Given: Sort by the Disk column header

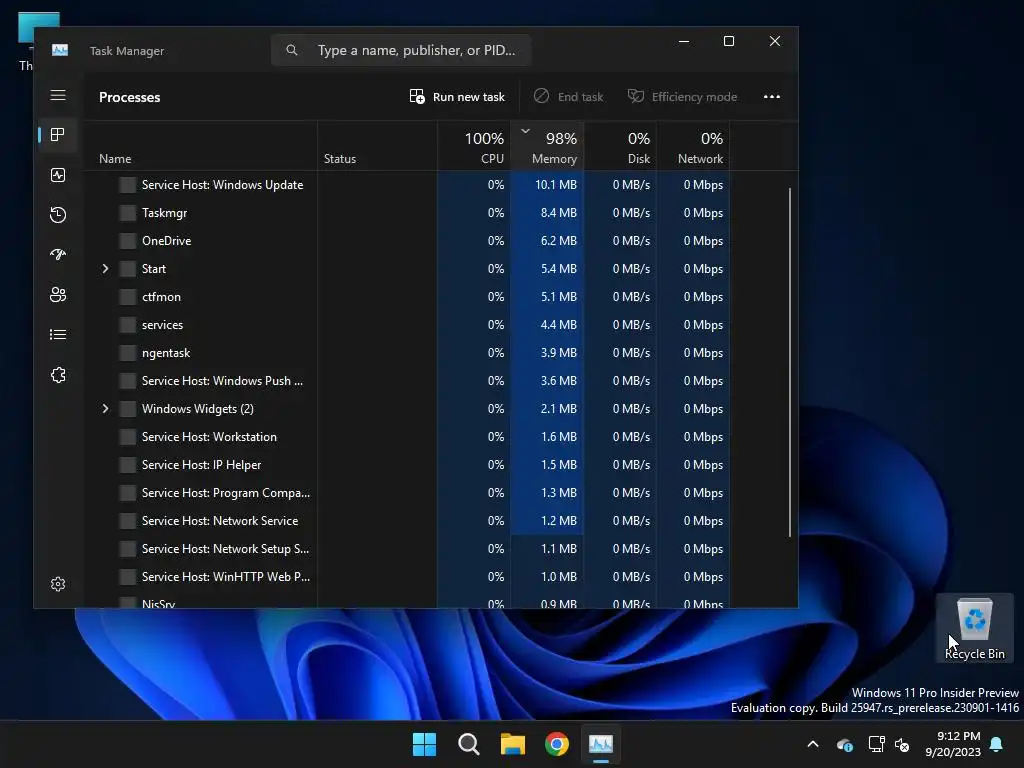Looking at the screenshot, I should click(620, 146).
